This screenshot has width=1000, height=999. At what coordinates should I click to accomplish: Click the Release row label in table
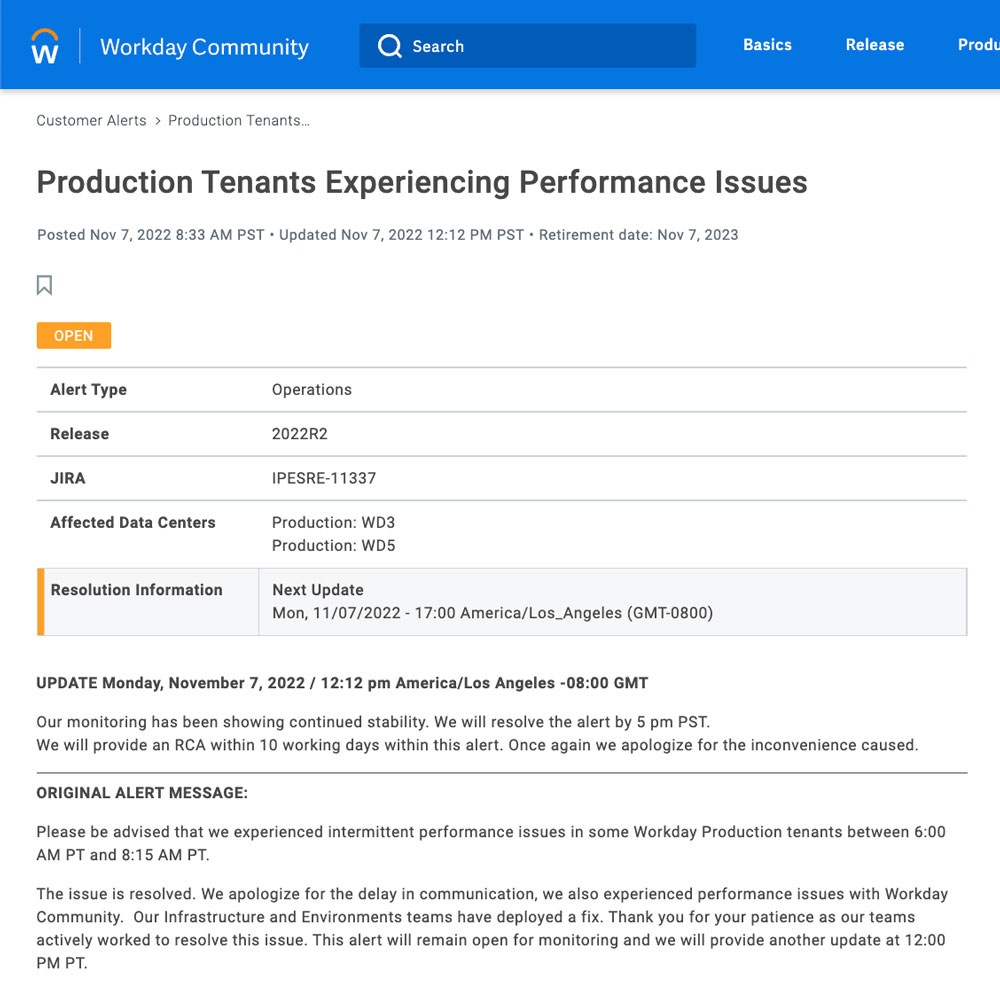click(x=80, y=434)
